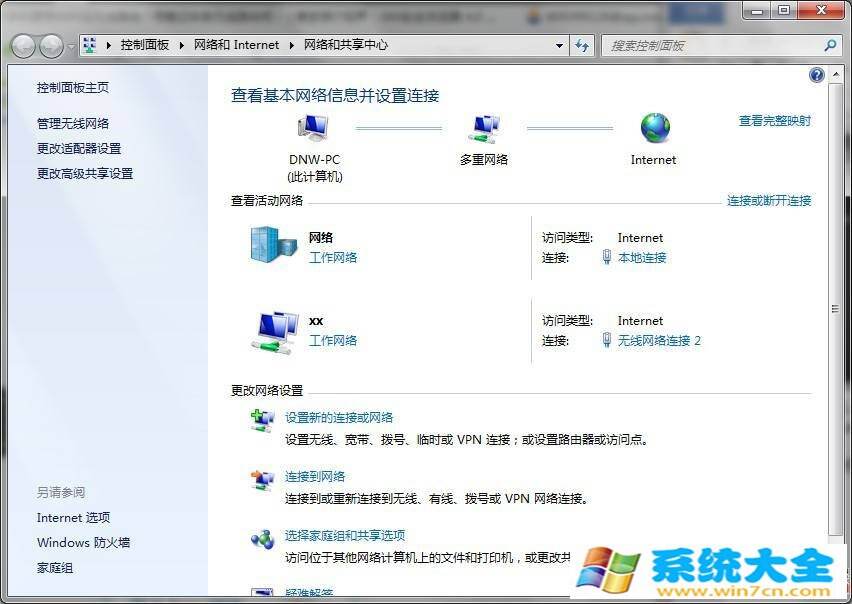
Task: Click the building icon for 网络
Action: (x=274, y=246)
